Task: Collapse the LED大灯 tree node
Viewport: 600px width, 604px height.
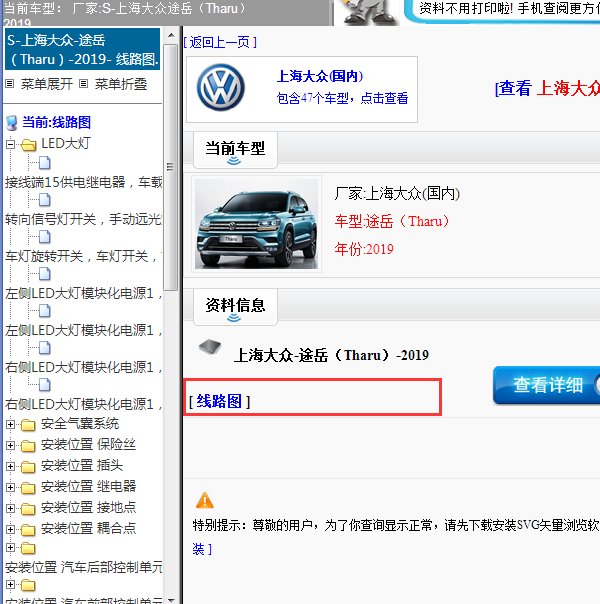Action: [x=10, y=144]
